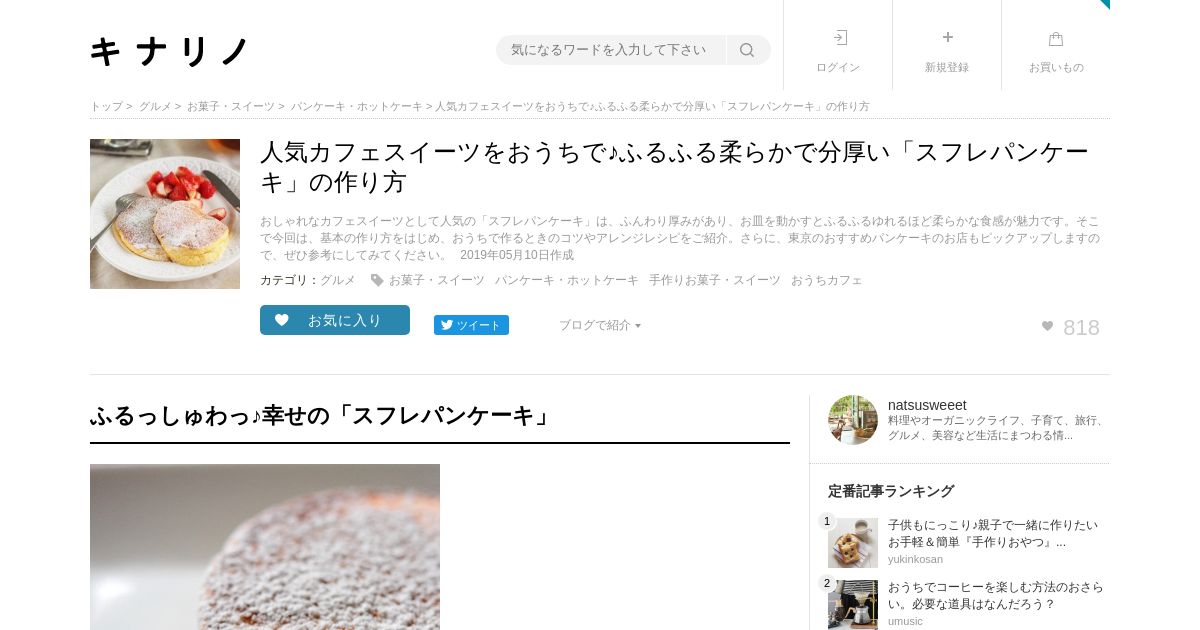The width and height of the screenshot is (1200, 630).
Task: Open the グルメ category link
Action: (x=338, y=280)
